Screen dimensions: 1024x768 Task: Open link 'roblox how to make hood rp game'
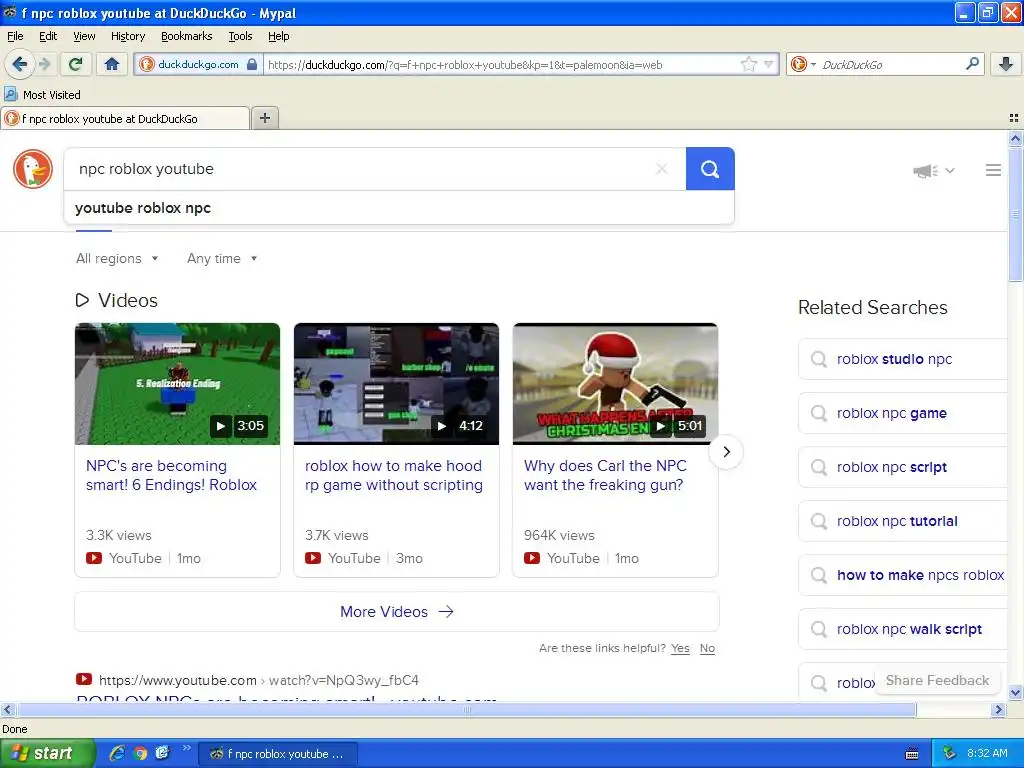(x=394, y=475)
